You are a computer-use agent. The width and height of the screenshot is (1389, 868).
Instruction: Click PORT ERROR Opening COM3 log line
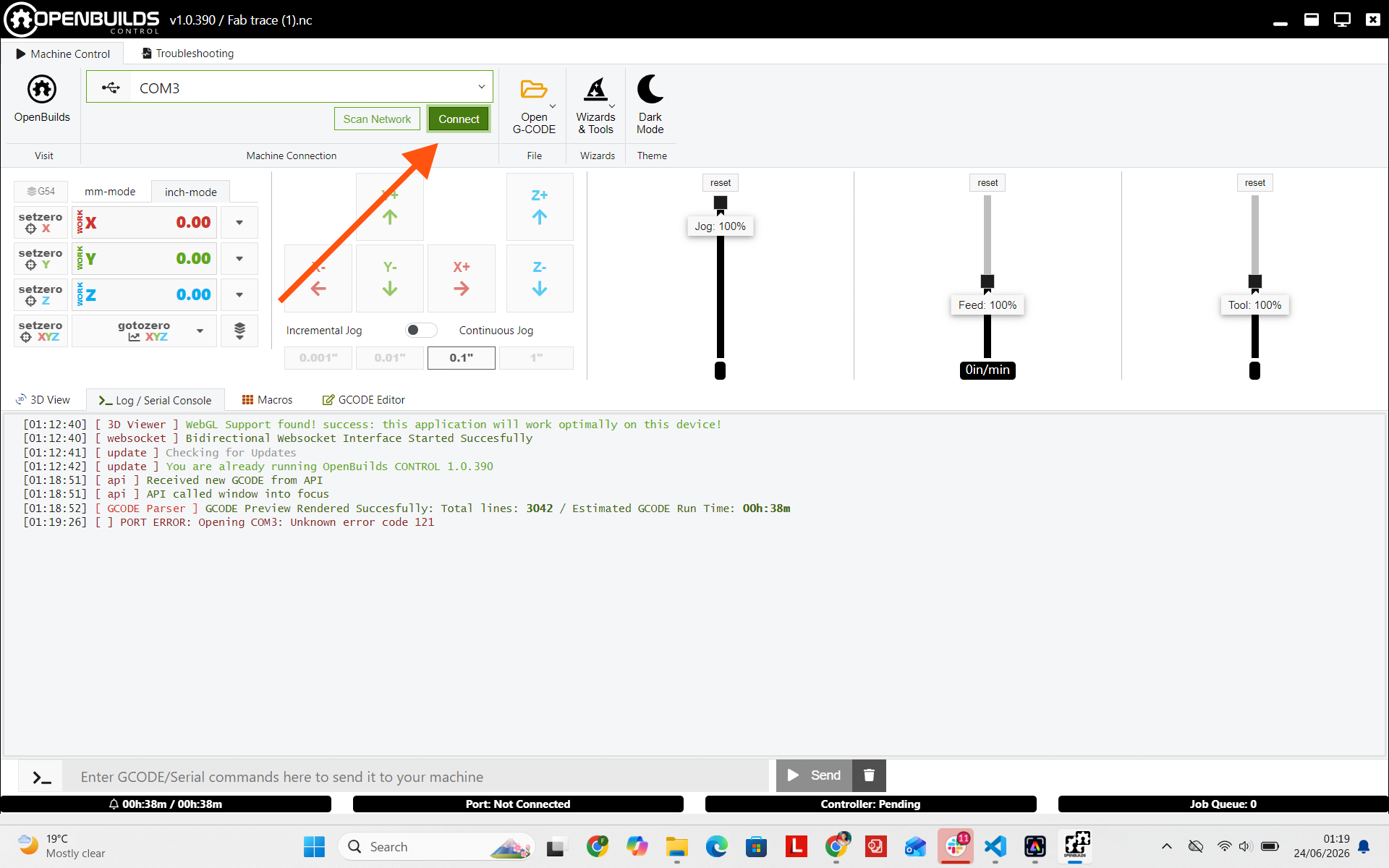pyautogui.click(x=229, y=522)
